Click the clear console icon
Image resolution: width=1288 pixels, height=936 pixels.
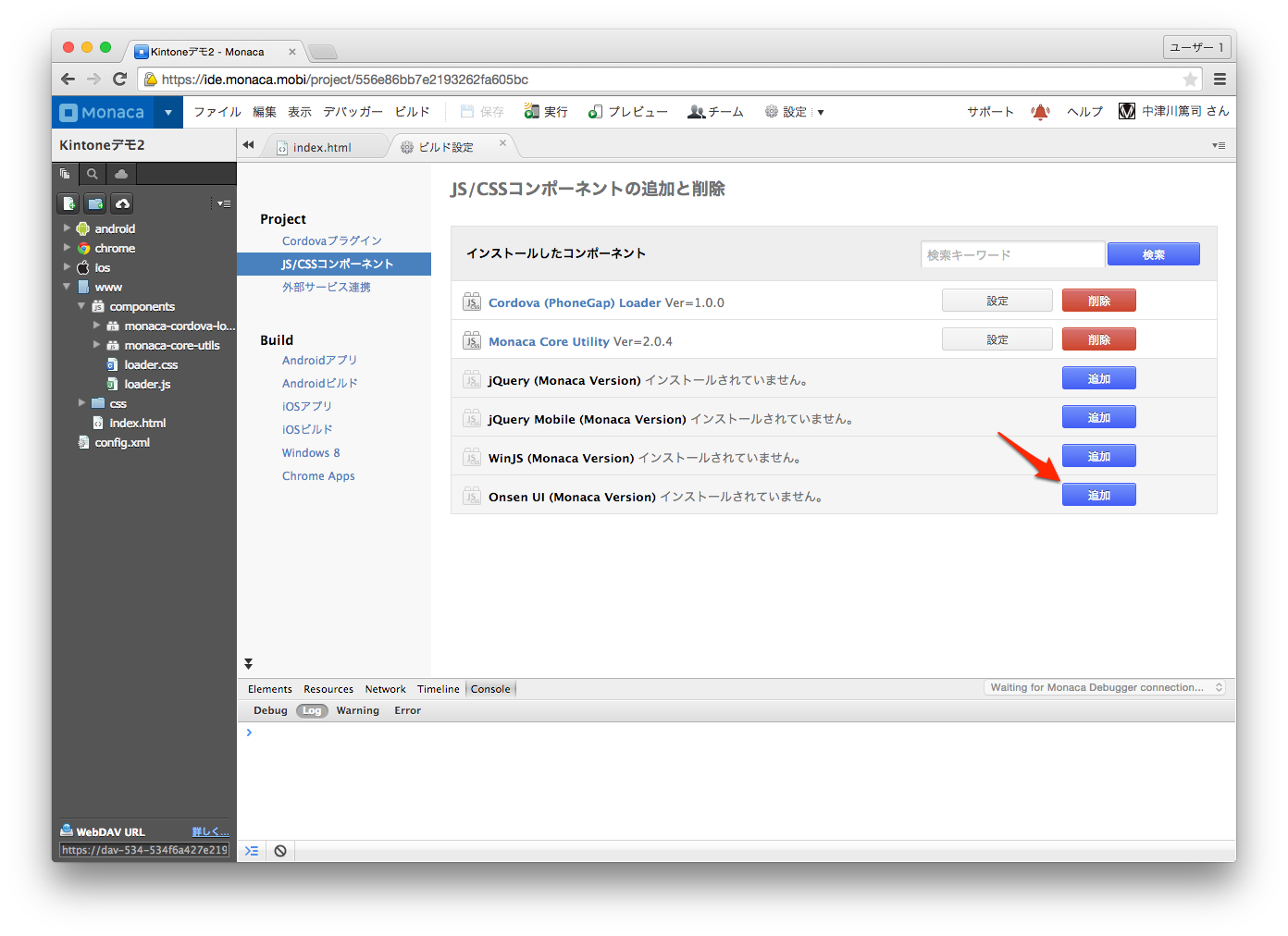(x=280, y=851)
